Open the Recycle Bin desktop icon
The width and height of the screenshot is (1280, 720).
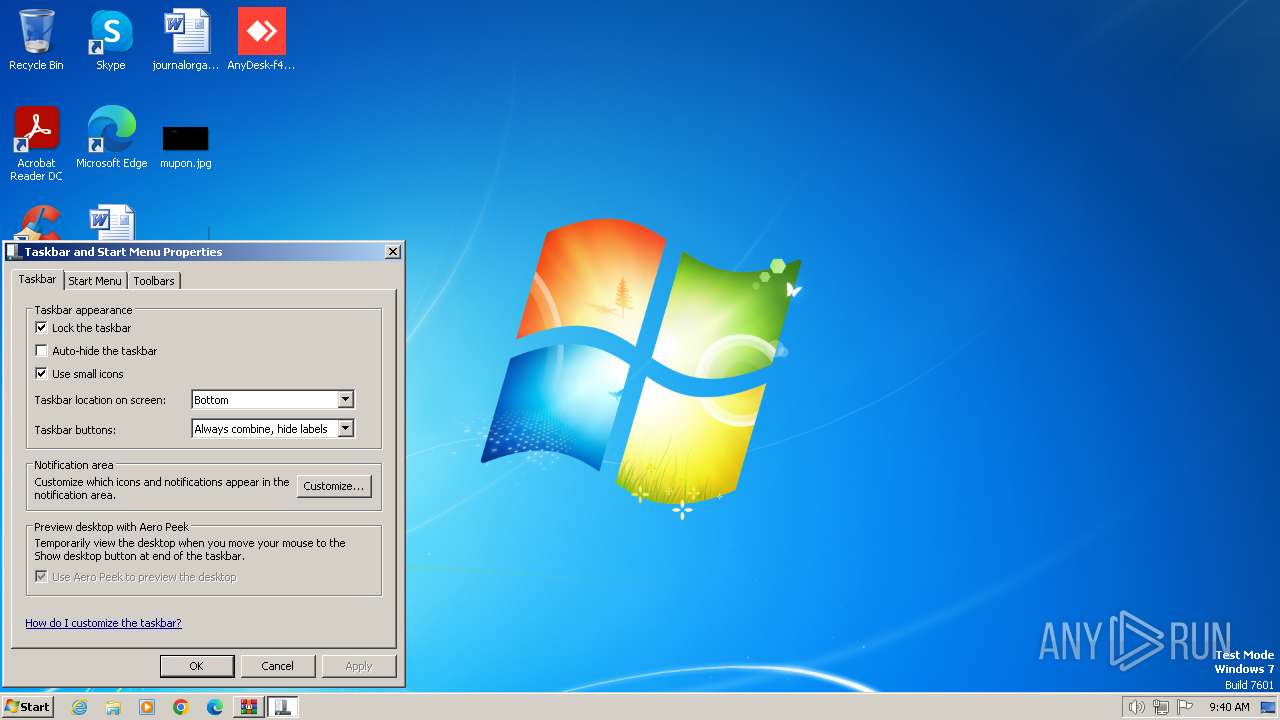(36, 40)
